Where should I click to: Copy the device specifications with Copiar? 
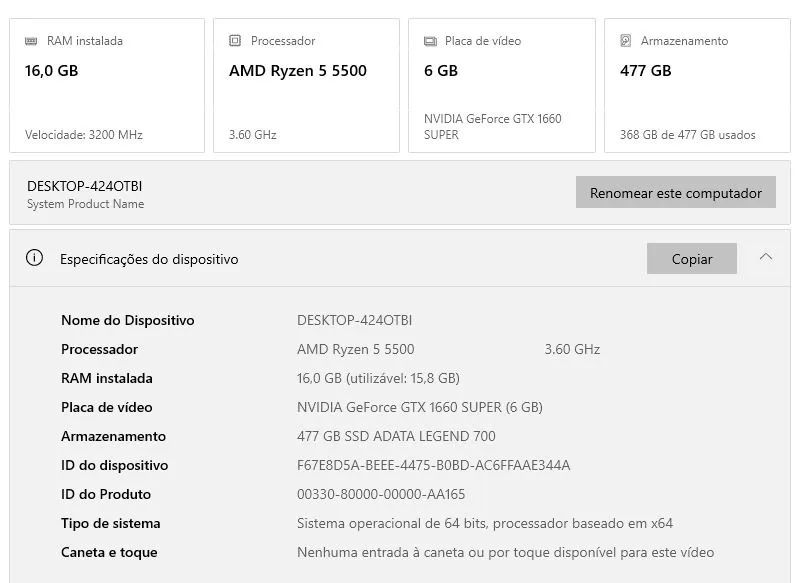[x=692, y=259]
